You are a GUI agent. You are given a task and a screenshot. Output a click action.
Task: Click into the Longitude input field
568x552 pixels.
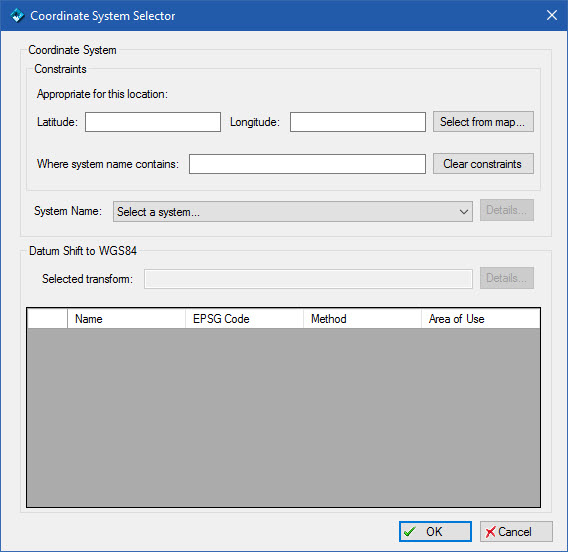tap(358, 122)
